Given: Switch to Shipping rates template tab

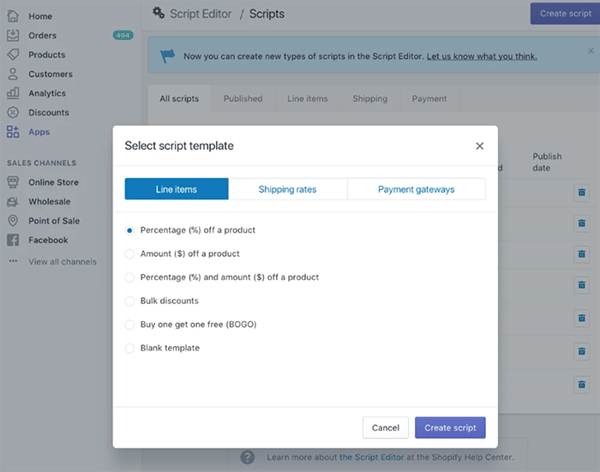Looking at the screenshot, I should [x=288, y=189].
